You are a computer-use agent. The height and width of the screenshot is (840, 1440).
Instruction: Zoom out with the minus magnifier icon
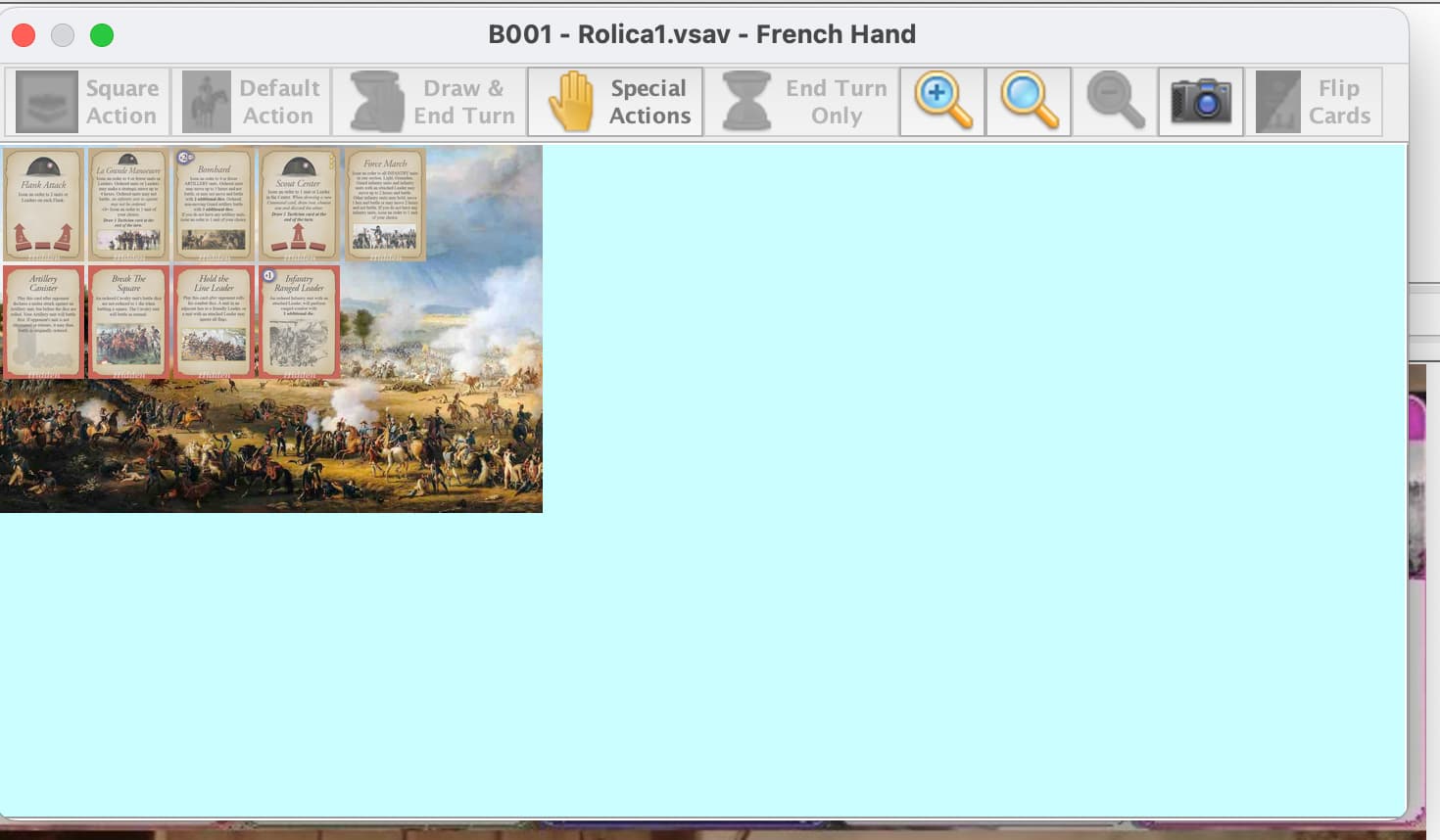click(1115, 102)
